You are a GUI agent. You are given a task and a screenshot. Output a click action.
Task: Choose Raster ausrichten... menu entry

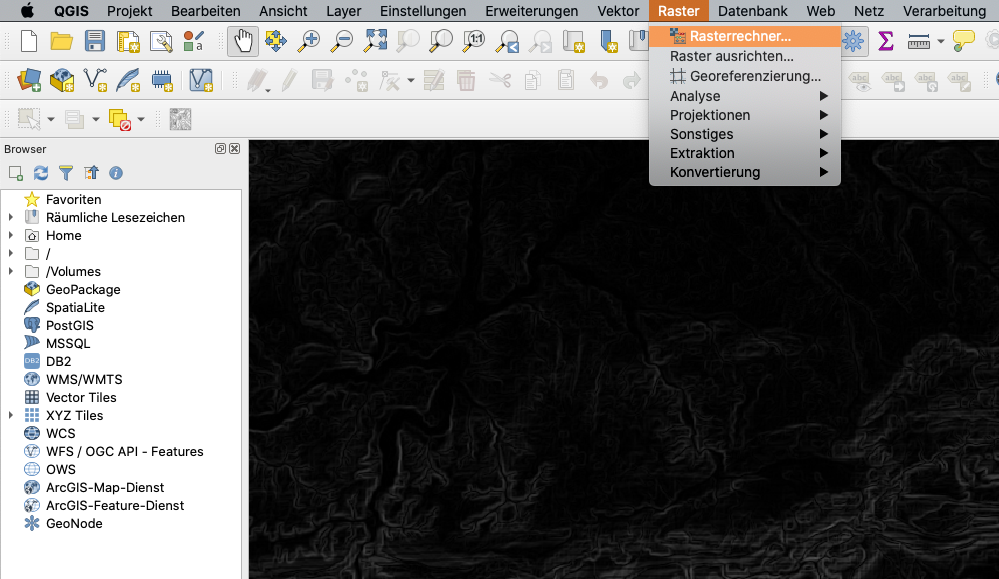(745, 56)
